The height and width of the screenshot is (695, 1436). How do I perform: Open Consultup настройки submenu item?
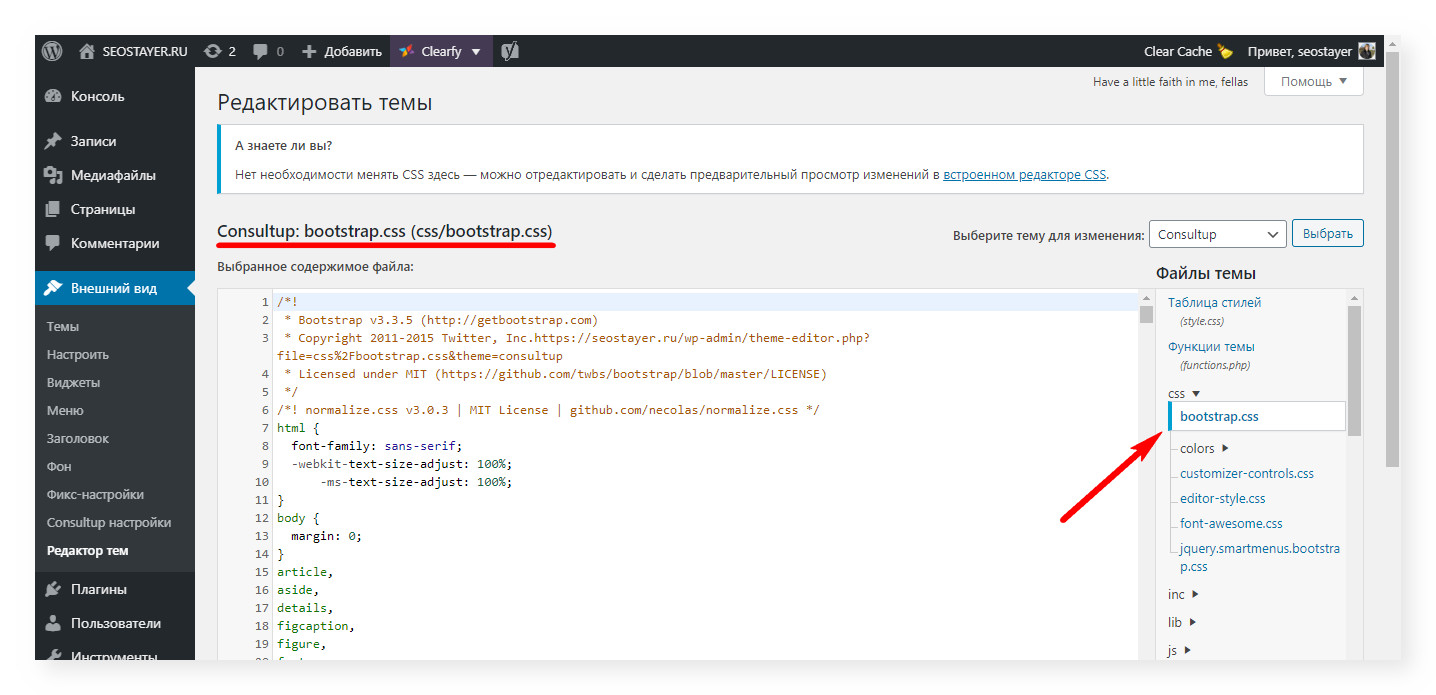(x=109, y=522)
